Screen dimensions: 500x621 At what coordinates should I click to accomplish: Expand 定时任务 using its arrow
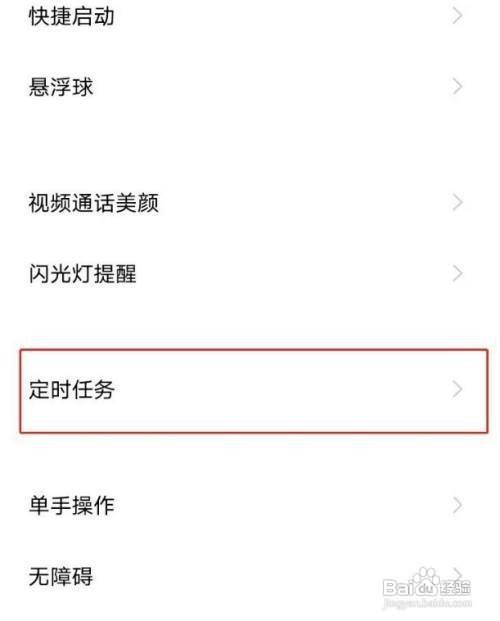click(x=457, y=389)
